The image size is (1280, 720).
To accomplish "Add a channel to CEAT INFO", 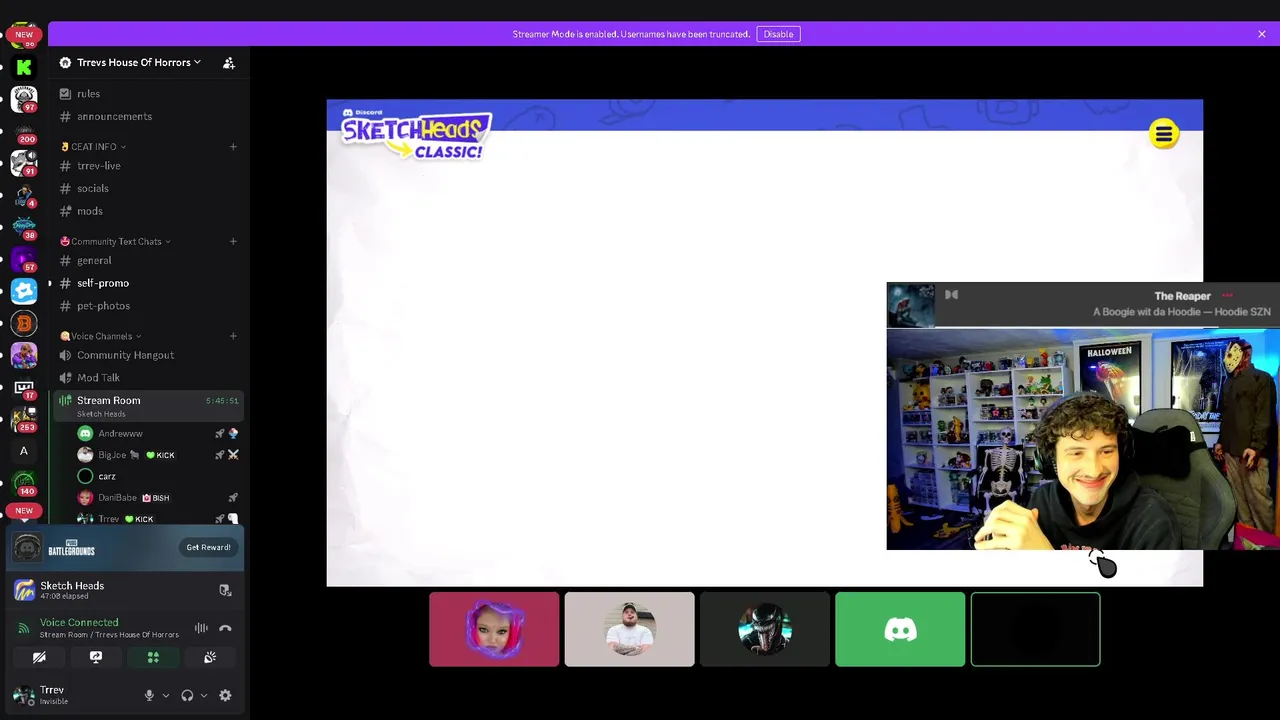I will pos(233,147).
